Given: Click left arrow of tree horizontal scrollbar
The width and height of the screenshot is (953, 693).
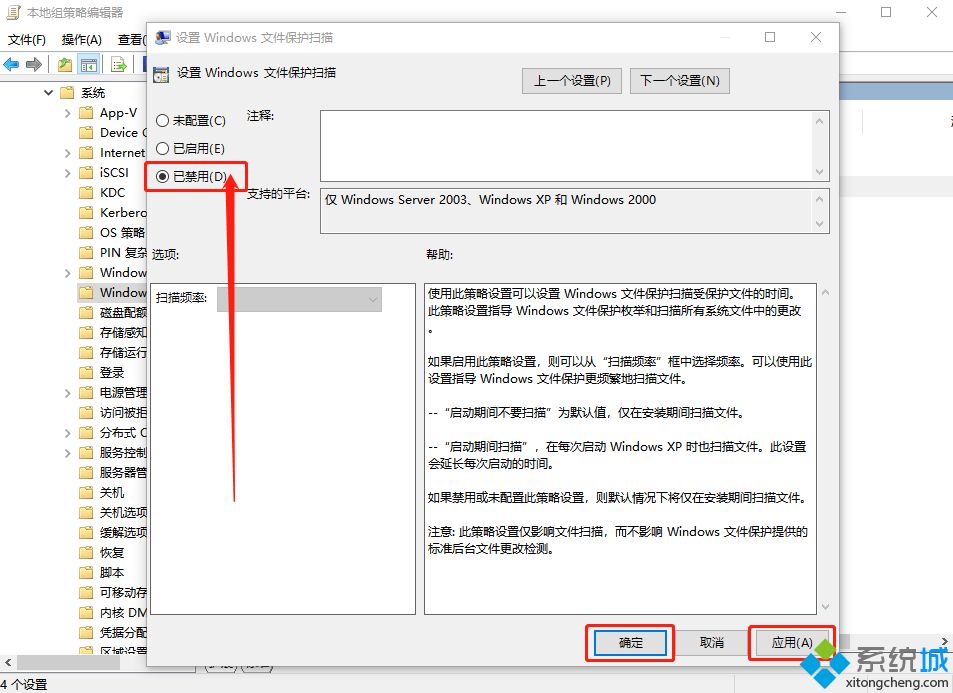Looking at the screenshot, I should tap(8, 662).
